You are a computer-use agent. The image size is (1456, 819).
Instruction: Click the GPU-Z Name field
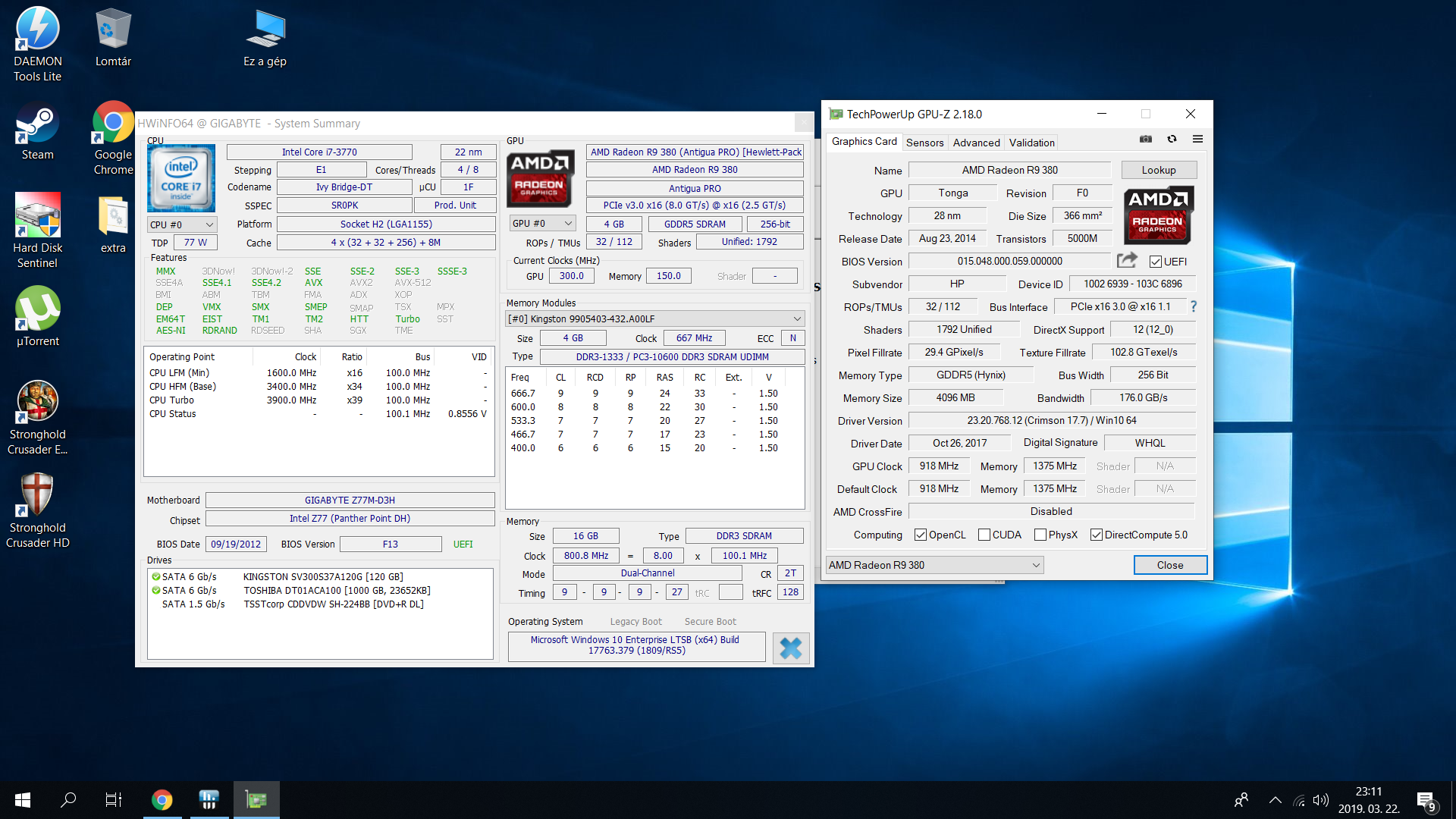click(x=1009, y=170)
